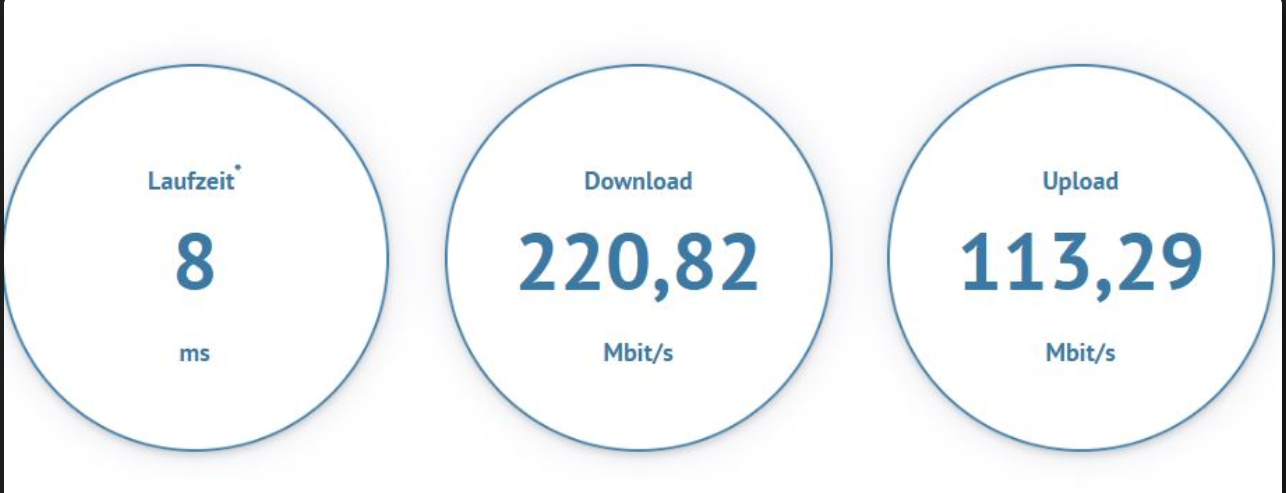Click Mbit/s unit below upload value
1286x493 pixels.
(1081, 354)
